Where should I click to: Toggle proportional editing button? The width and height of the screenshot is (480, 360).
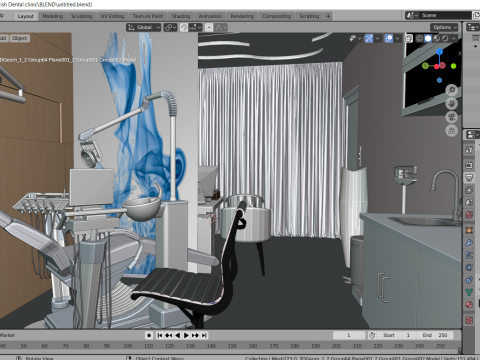click(209, 27)
